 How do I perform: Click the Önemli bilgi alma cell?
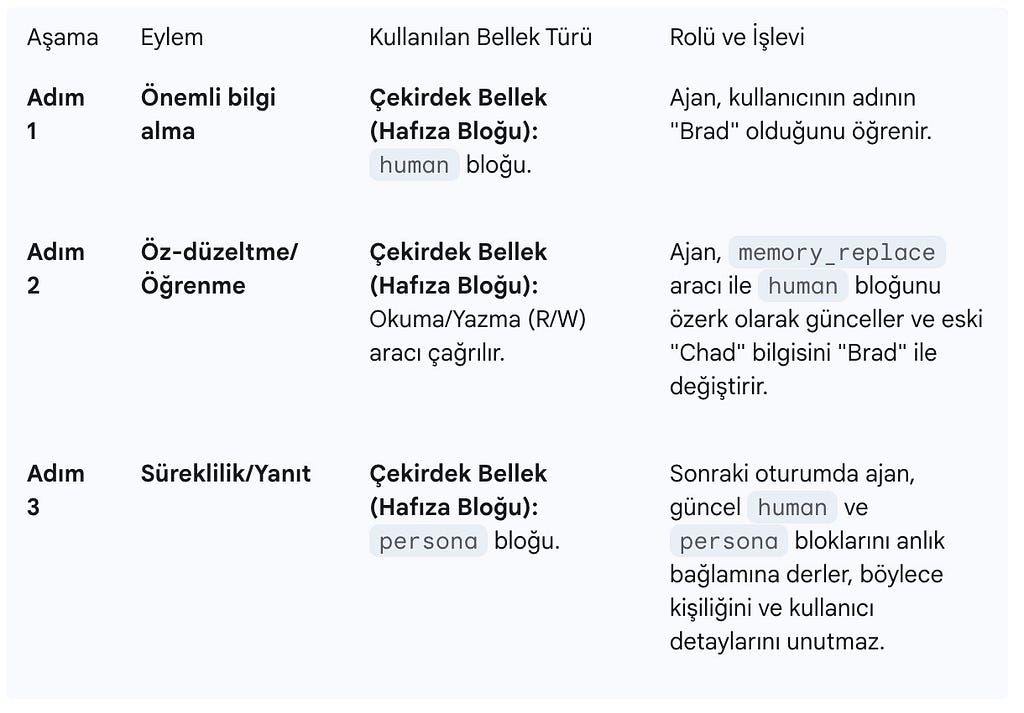click(x=208, y=114)
